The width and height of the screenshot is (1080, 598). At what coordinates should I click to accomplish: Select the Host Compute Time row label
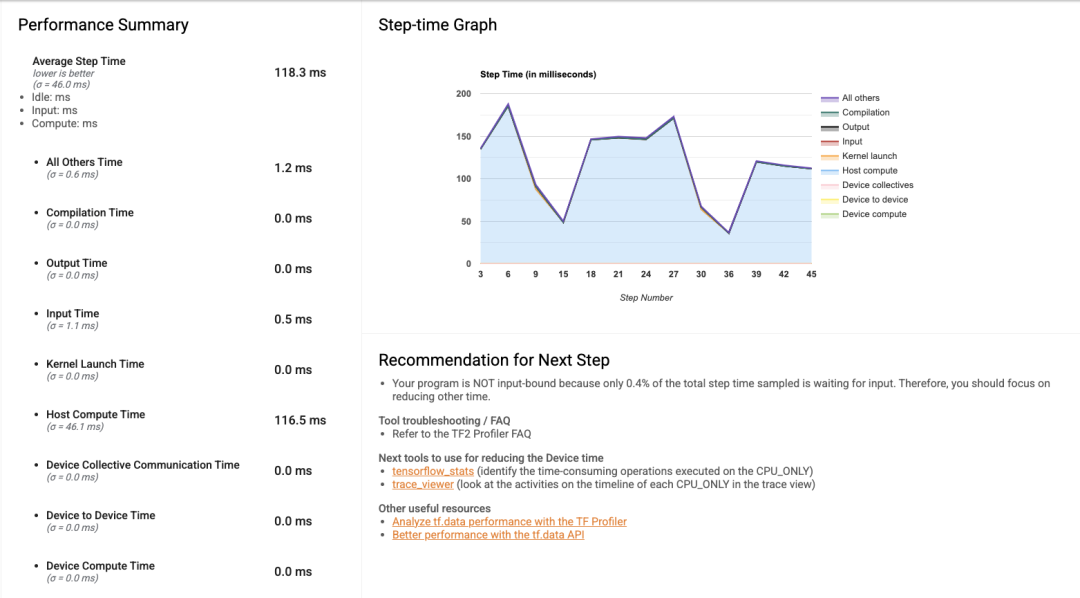95,415
